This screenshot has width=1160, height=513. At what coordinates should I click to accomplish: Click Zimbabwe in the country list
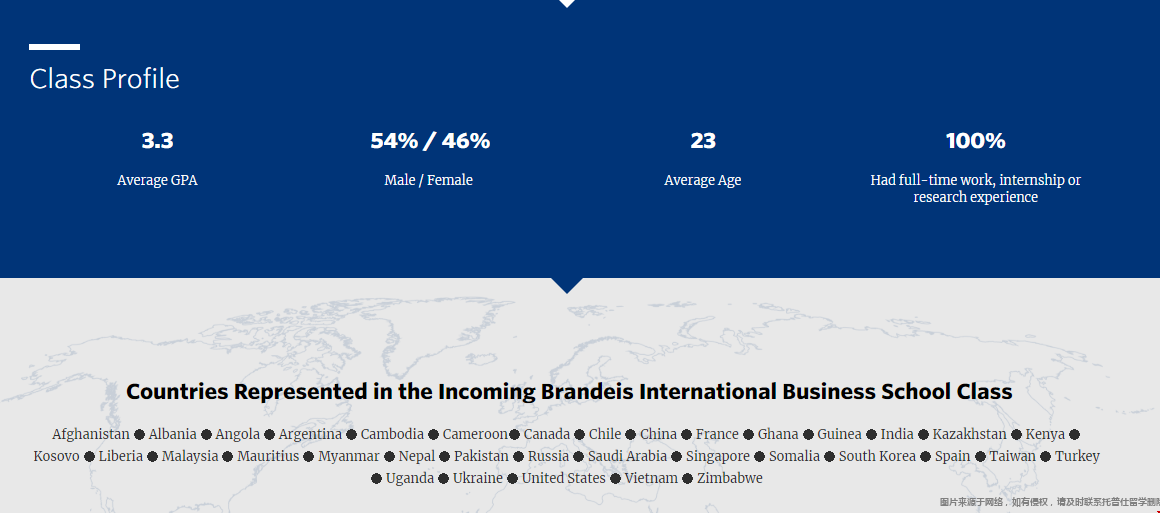click(729, 478)
